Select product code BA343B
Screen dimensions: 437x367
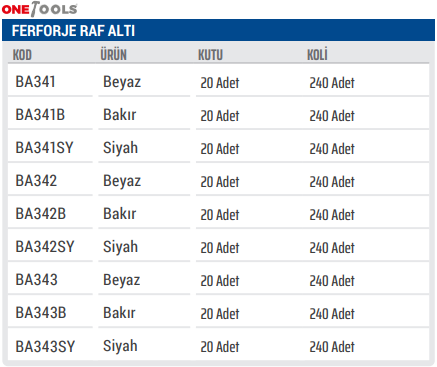tap(41, 313)
